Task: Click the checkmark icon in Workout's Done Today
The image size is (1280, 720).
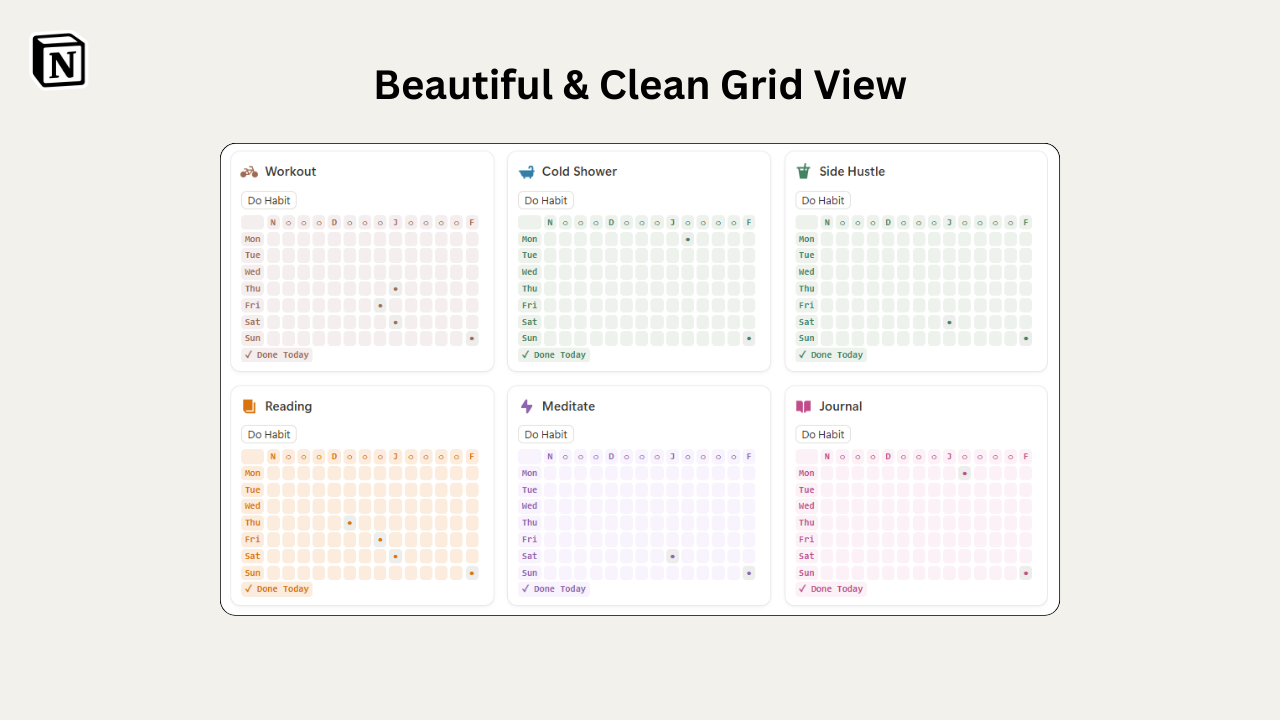Action: point(248,354)
